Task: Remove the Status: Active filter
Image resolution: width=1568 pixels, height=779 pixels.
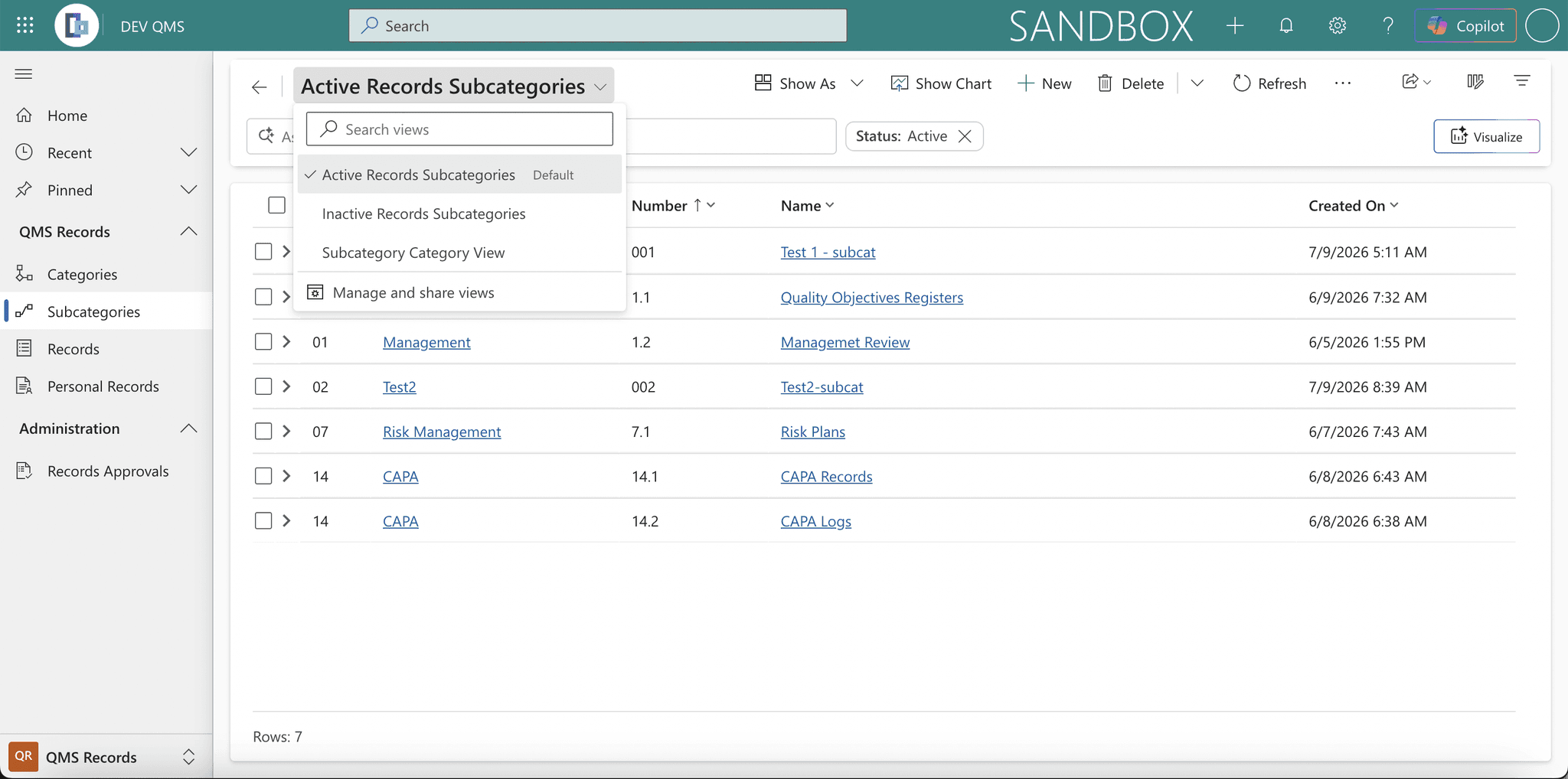Action: click(965, 136)
